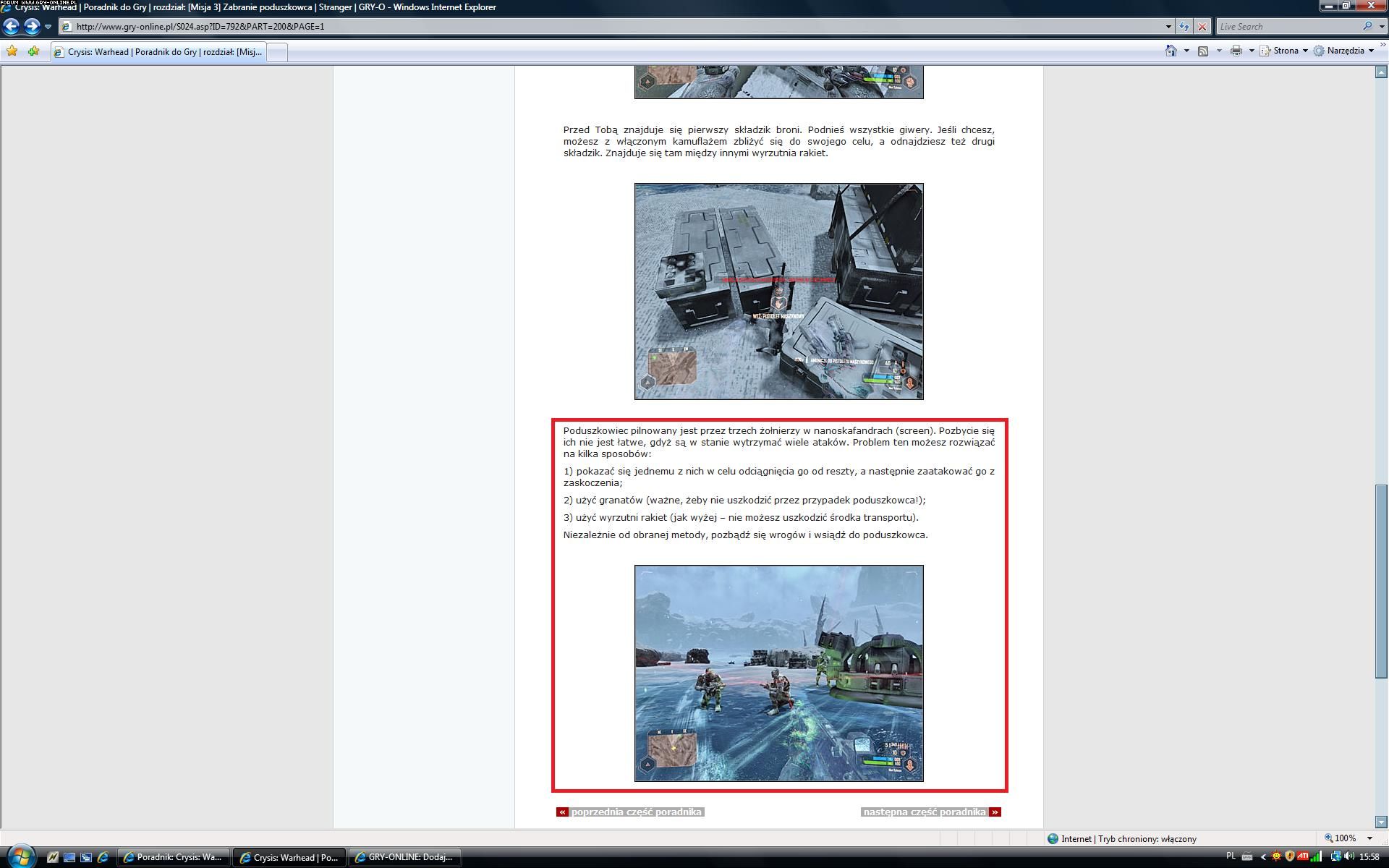This screenshot has width=1389, height=868.
Task: Expand the address bar history dropdown
Action: (1168, 27)
